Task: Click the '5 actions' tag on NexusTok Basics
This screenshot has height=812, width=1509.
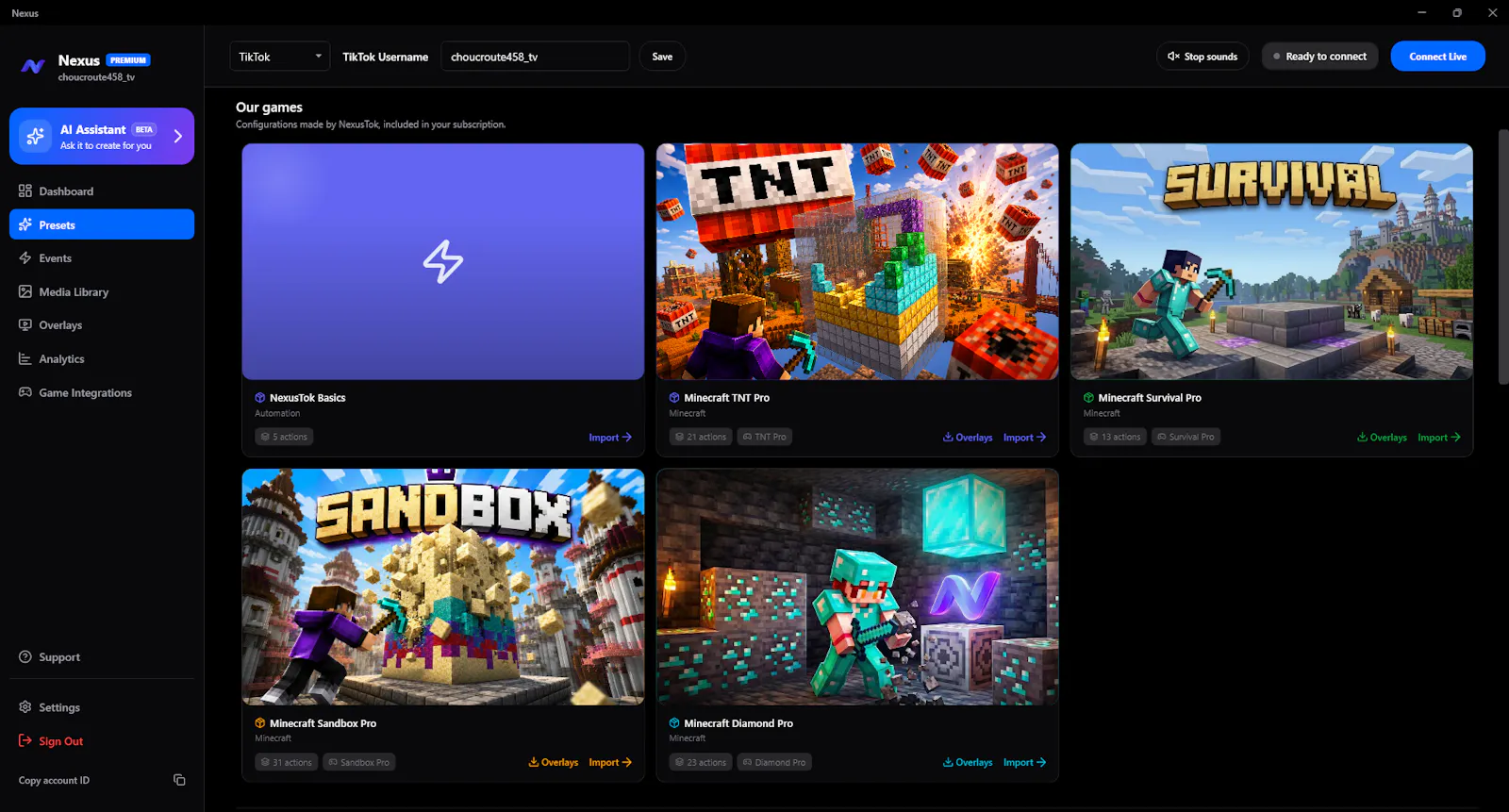Action: click(x=285, y=437)
